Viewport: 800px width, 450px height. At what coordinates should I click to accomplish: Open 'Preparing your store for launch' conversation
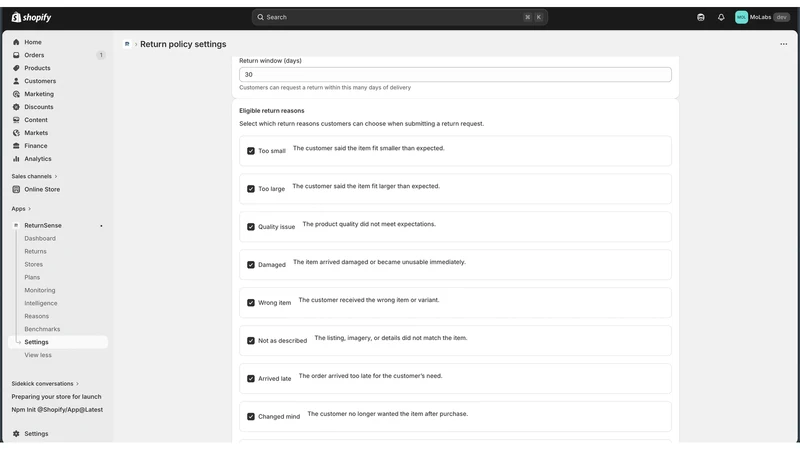point(56,396)
